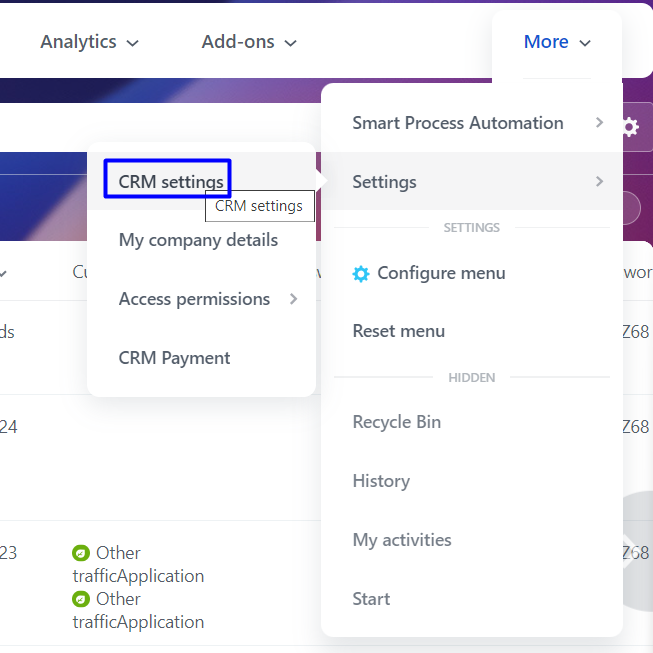Open the Add-ons dropdown
Viewport: 653px width, 653px height.
pyautogui.click(x=249, y=42)
